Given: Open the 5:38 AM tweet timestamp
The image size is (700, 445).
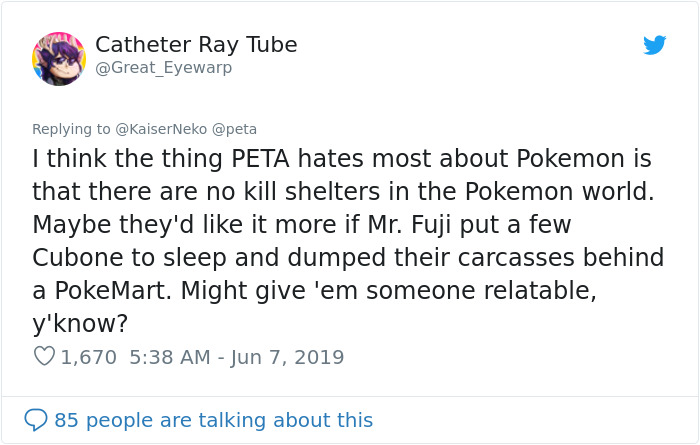Looking at the screenshot, I should pyautogui.click(x=171, y=356).
